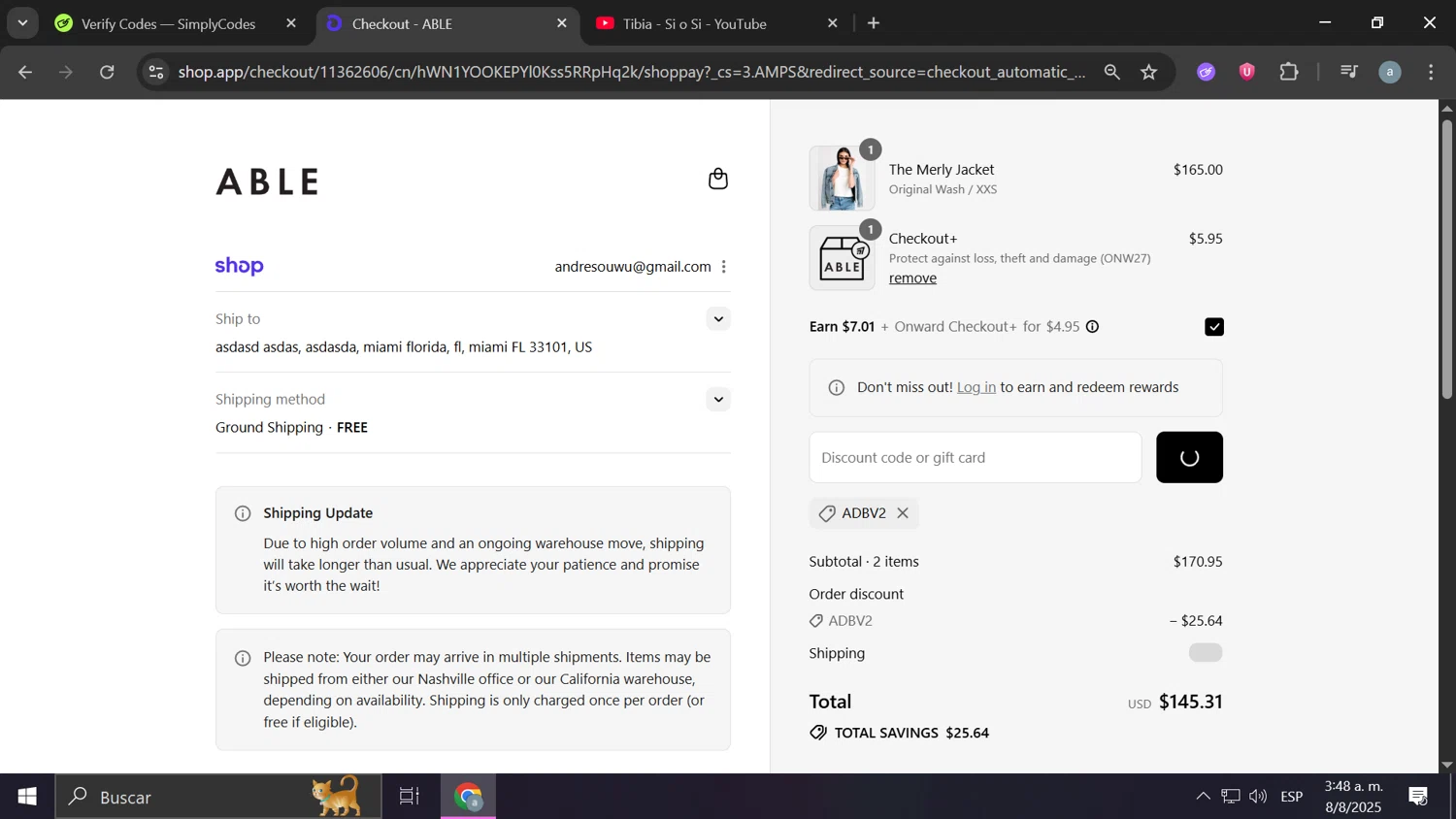The width and height of the screenshot is (1456, 819).
Task: Open Windows Start menu
Action: tap(27, 797)
